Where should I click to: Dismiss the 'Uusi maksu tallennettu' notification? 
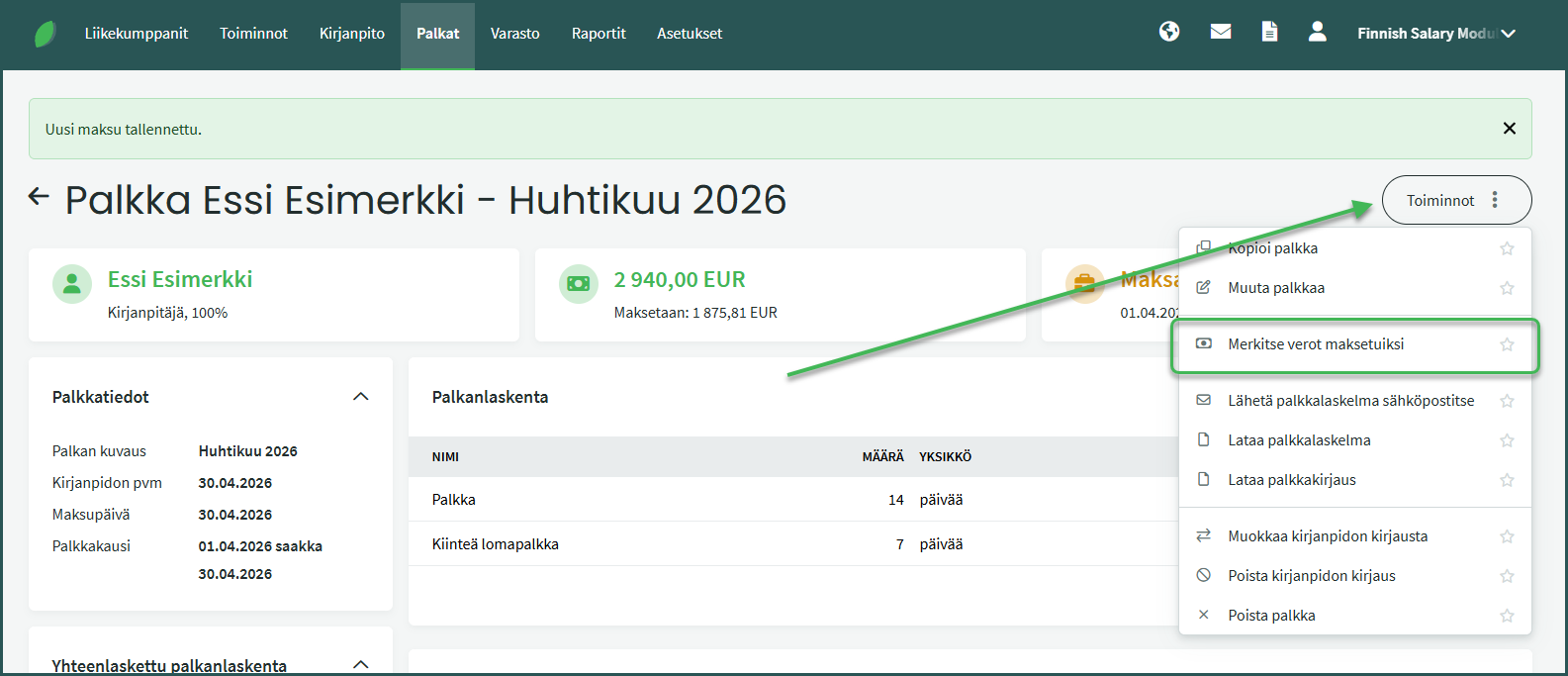click(x=1509, y=129)
